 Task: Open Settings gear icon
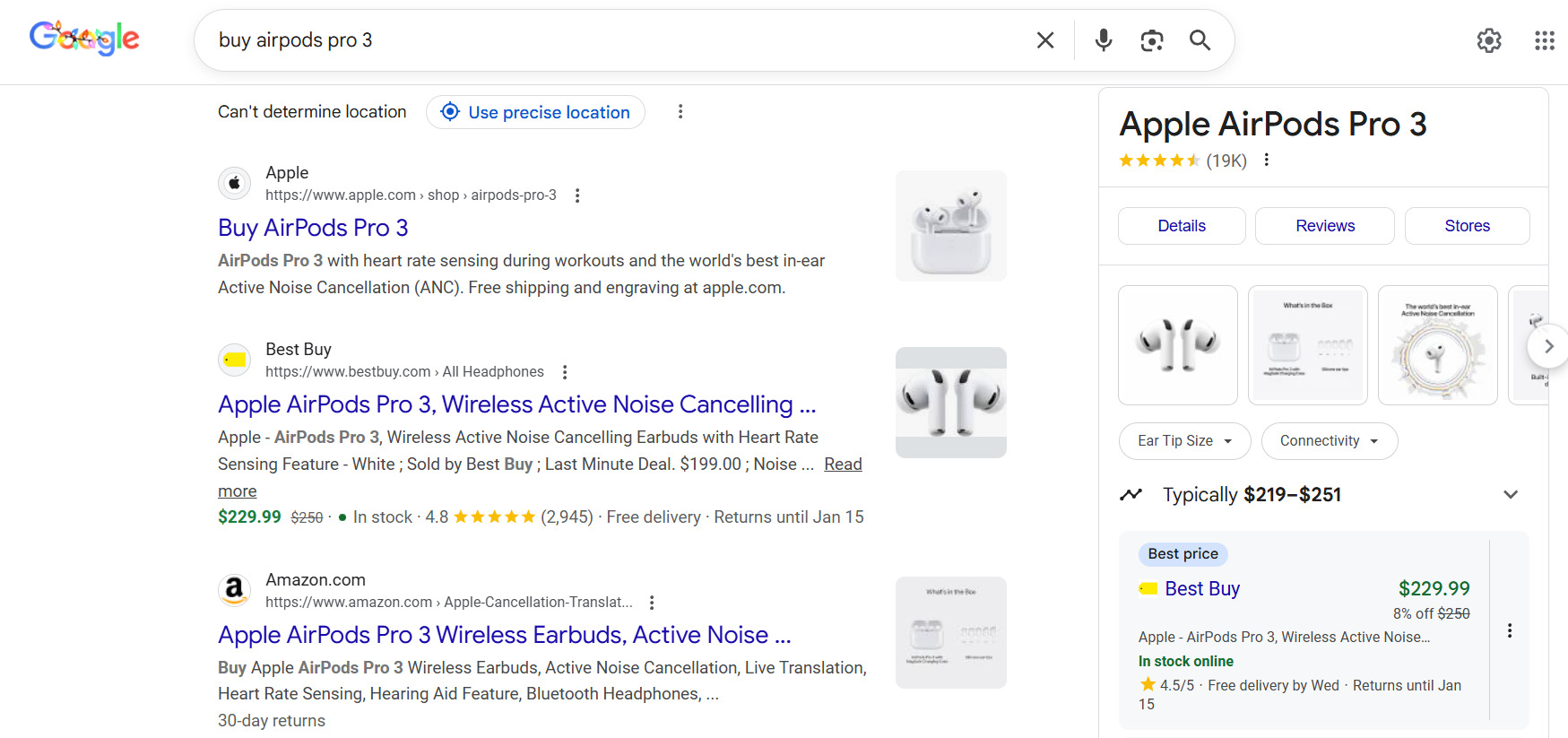click(x=1489, y=40)
